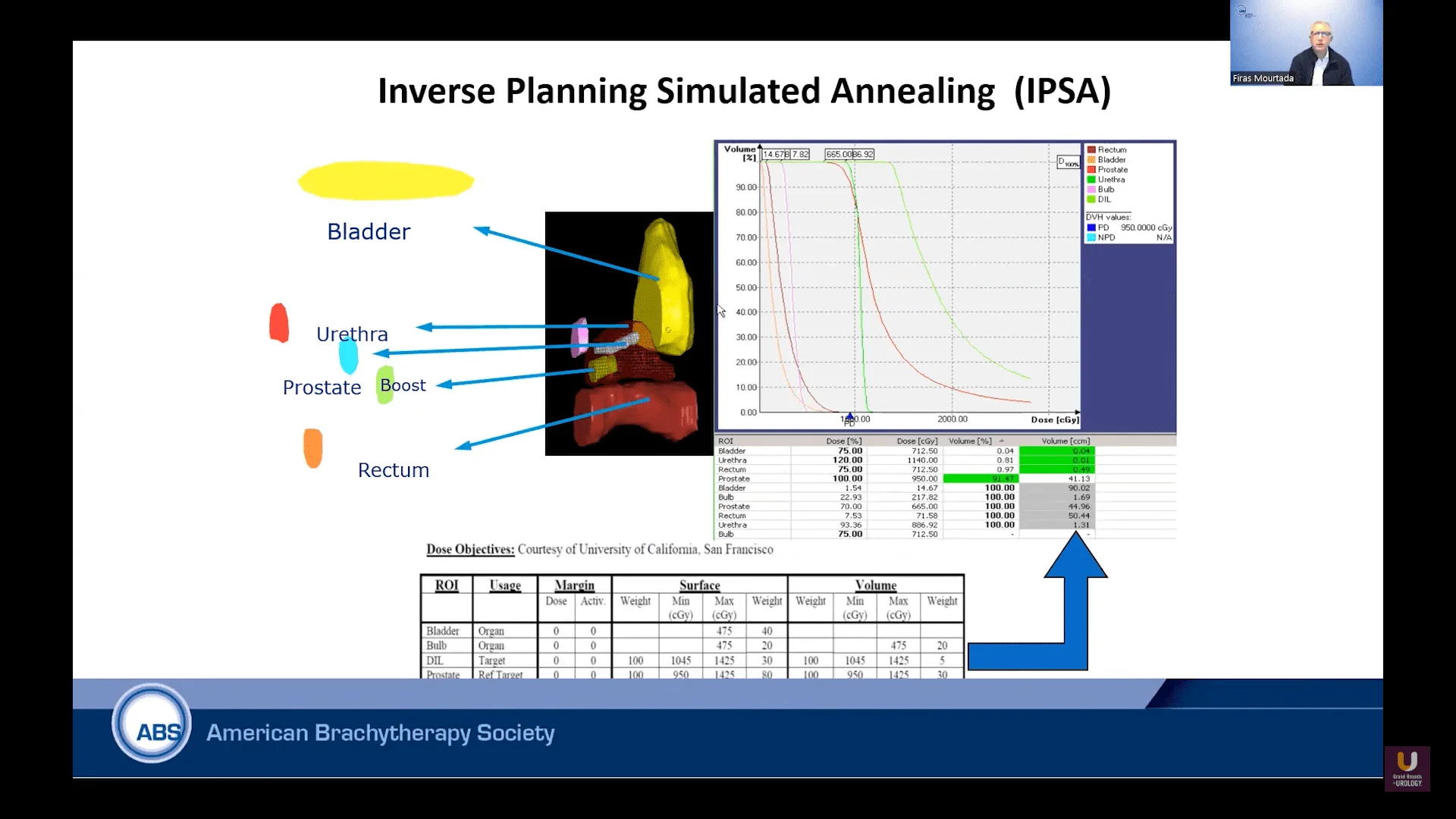
Task: Click the D100% box on the DVH chart
Action: coord(1068,162)
